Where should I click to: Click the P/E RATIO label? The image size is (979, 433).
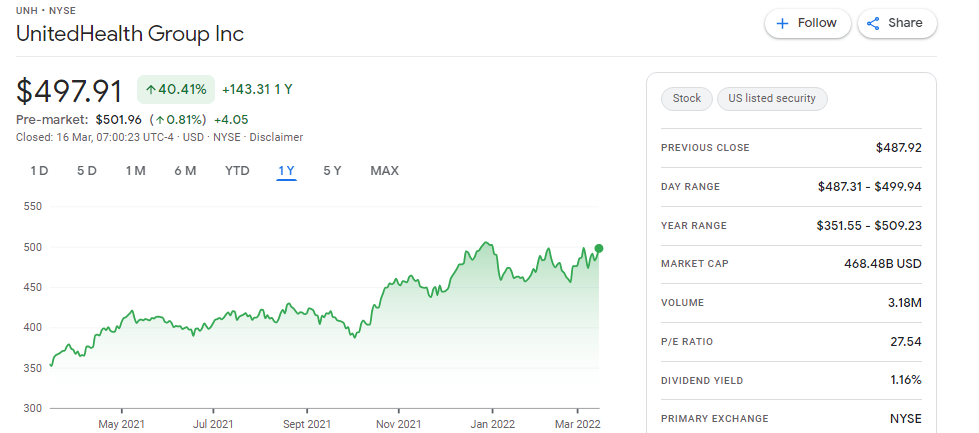pos(687,342)
